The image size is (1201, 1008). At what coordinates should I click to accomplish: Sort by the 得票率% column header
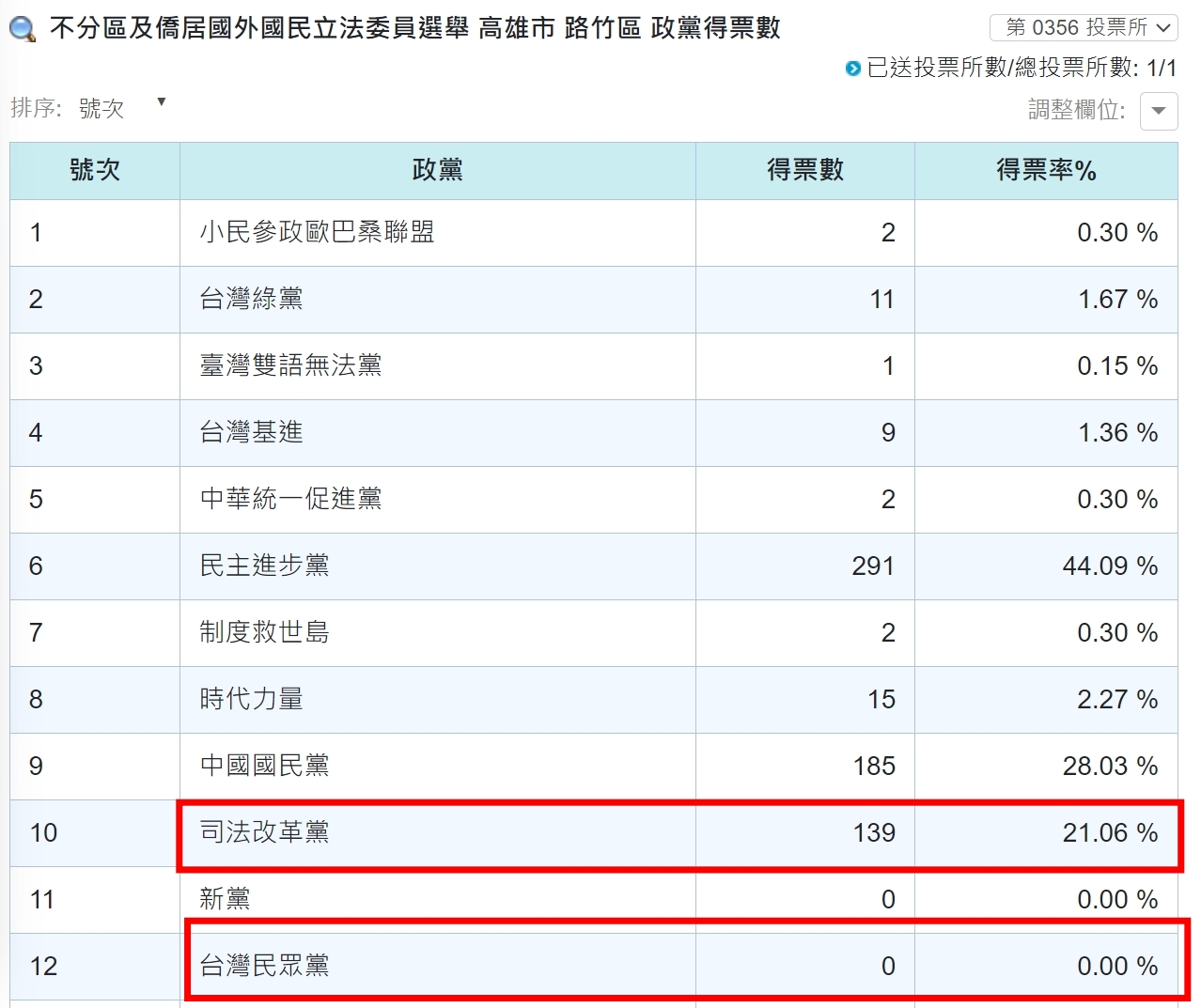click(1046, 170)
